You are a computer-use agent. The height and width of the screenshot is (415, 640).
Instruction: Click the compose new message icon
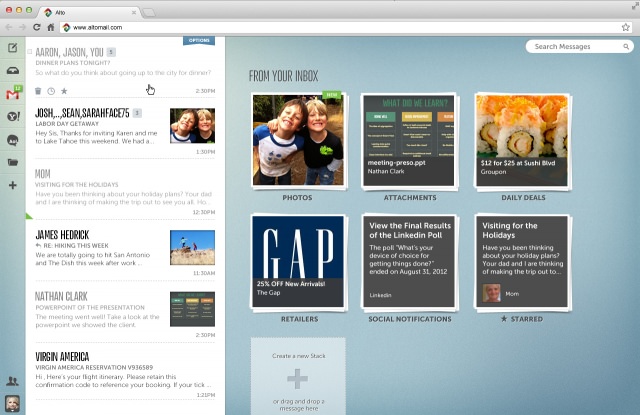coord(12,48)
